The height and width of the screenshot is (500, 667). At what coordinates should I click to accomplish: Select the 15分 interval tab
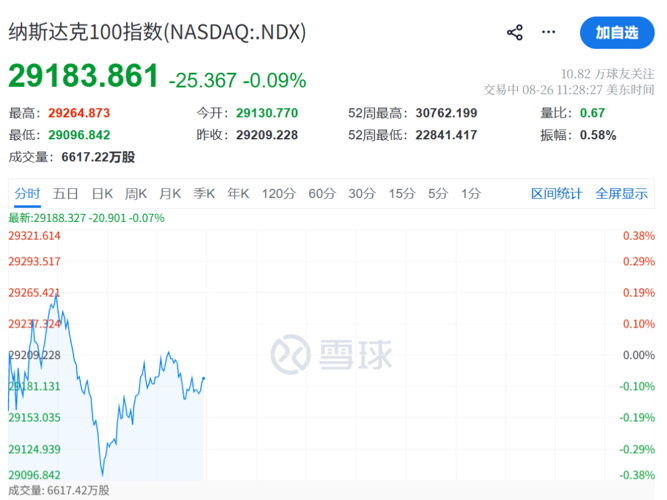click(402, 194)
